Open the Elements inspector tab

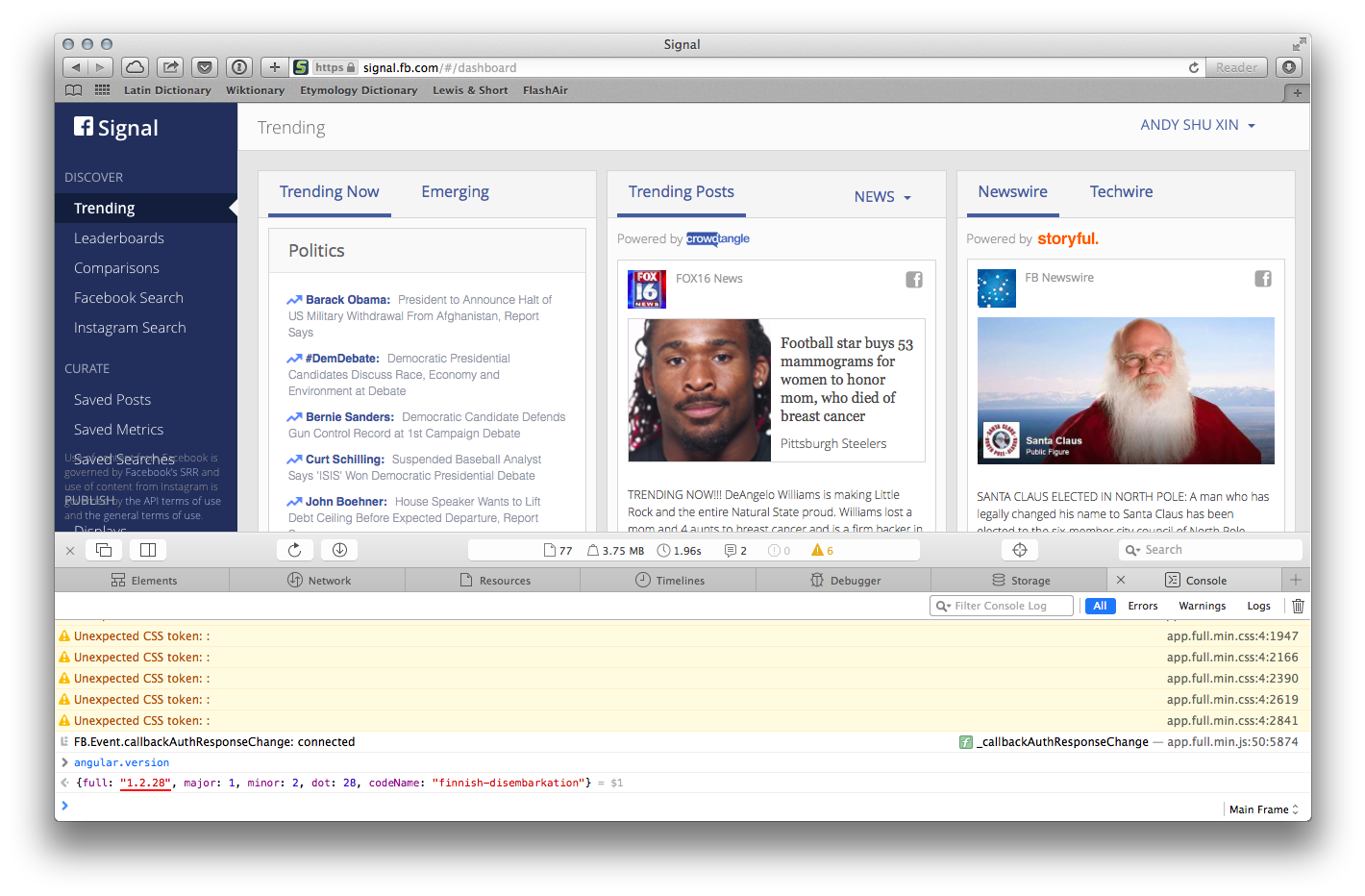pos(143,581)
